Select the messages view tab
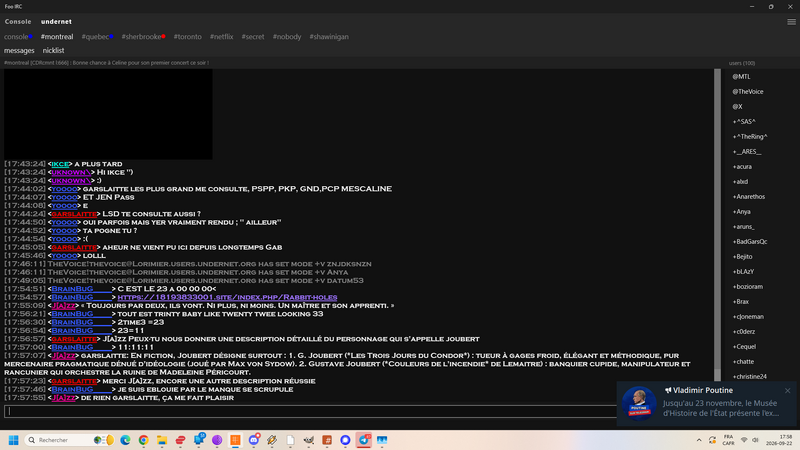 (19, 51)
